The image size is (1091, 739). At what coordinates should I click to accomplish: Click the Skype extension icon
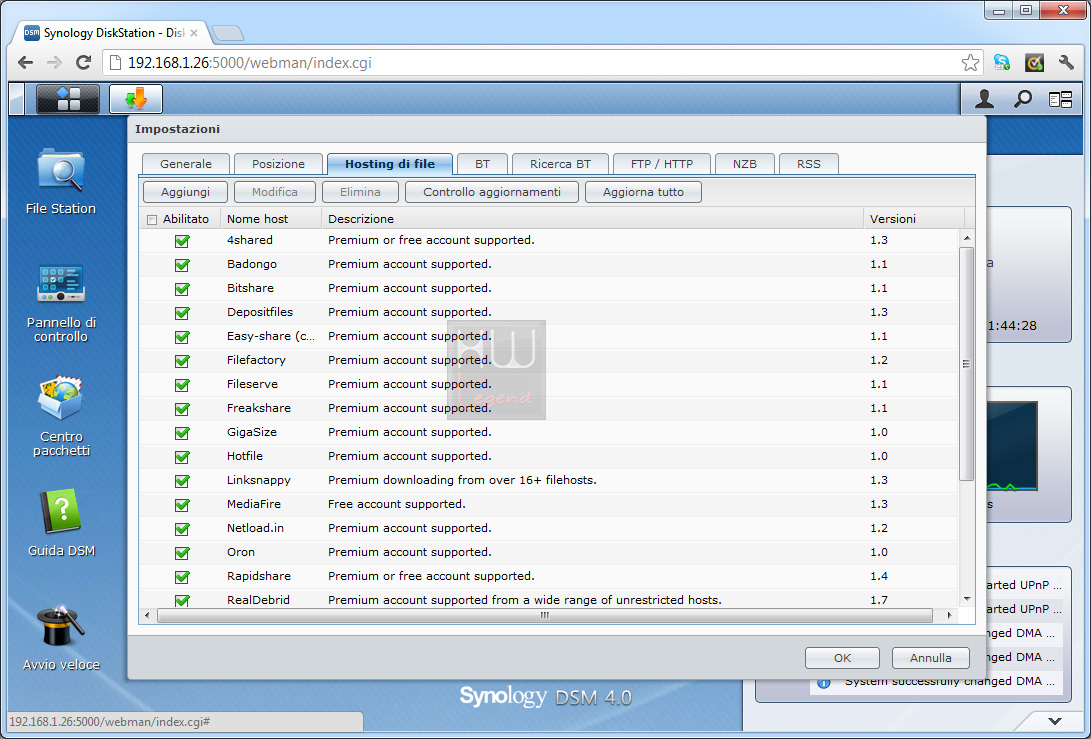click(x=1002, y=63)
